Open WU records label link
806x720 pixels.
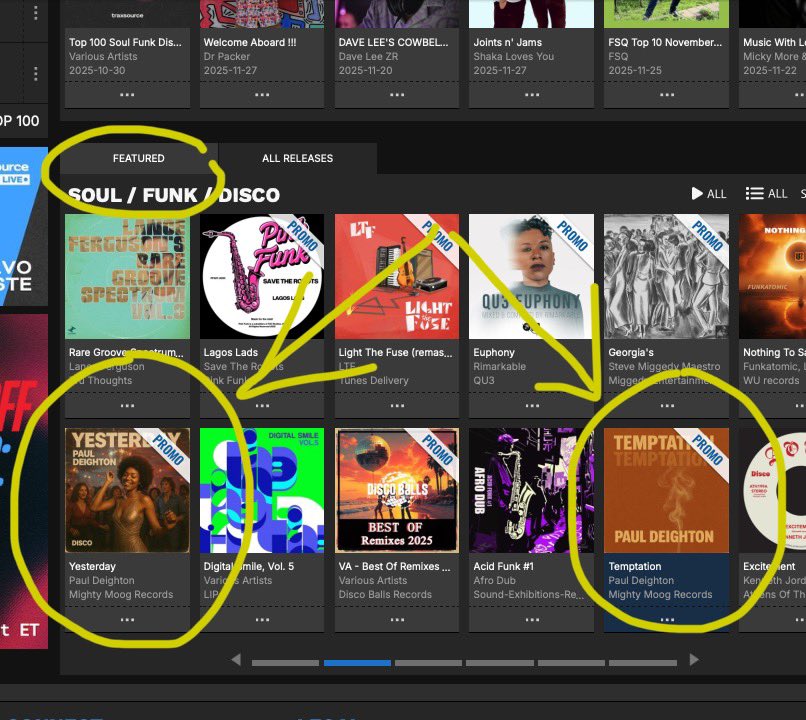point(771,380)
